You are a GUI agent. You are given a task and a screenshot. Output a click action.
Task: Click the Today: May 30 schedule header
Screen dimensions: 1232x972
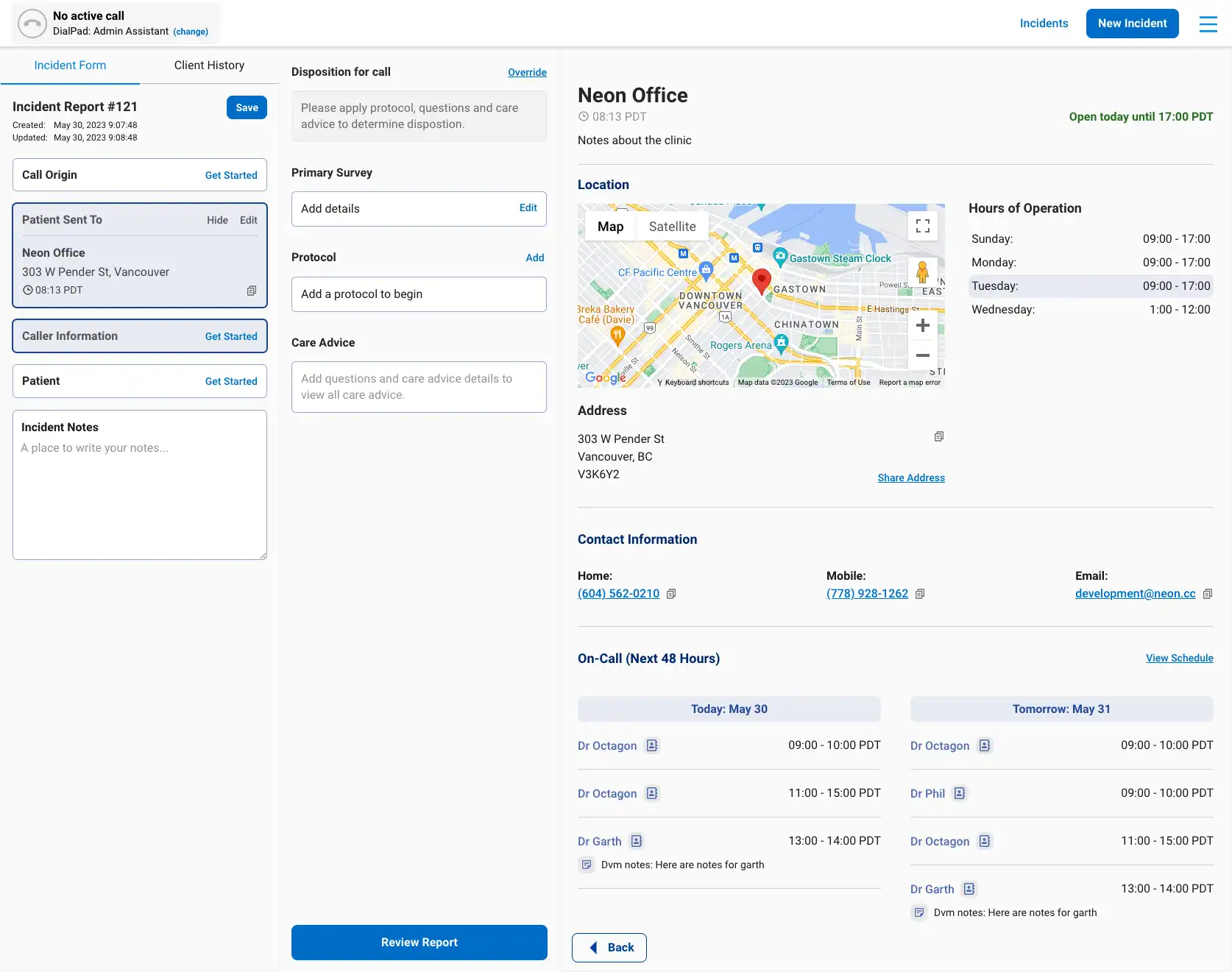[729, 709]
